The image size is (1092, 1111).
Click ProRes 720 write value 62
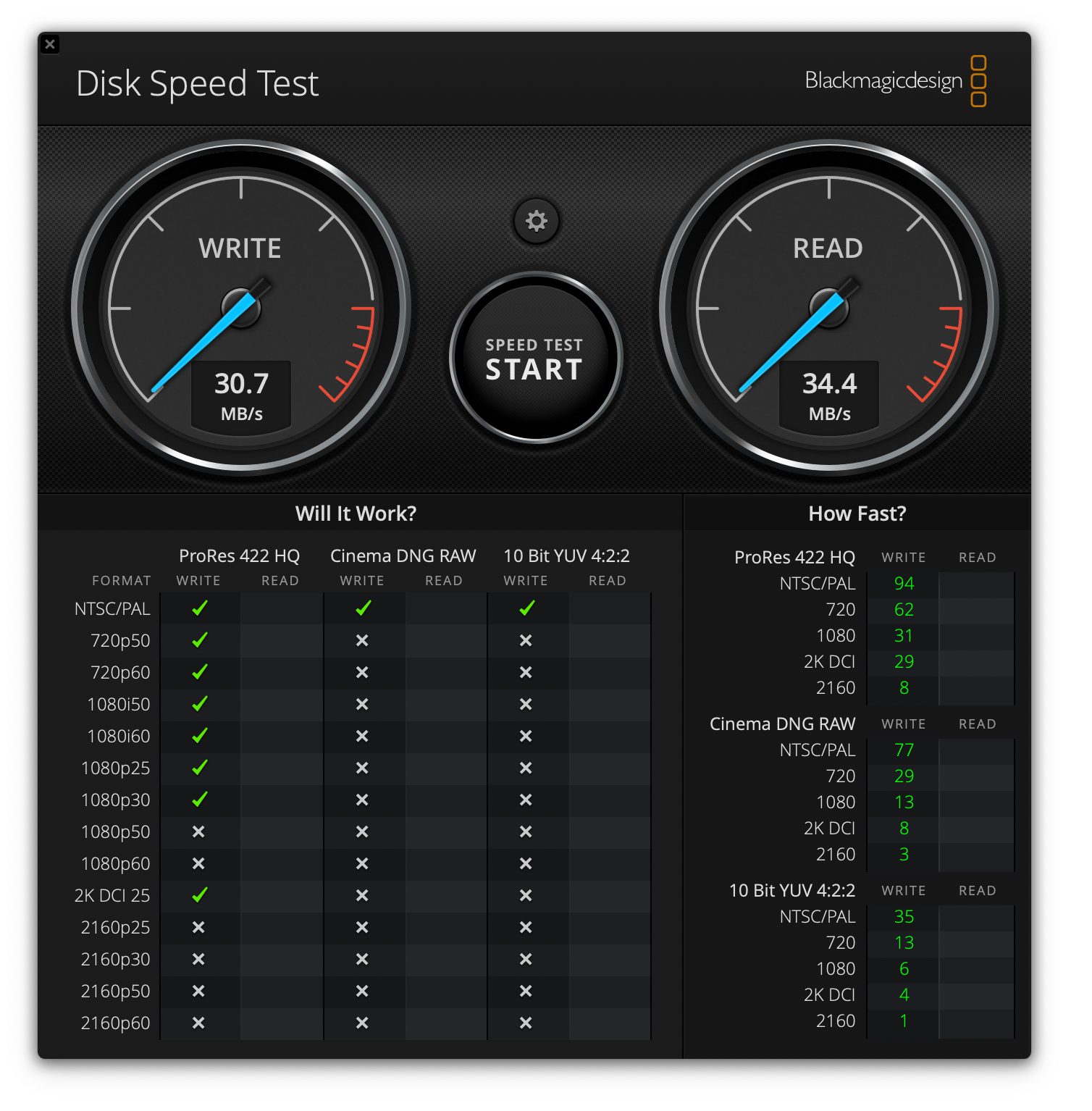[x=904, y=609]
